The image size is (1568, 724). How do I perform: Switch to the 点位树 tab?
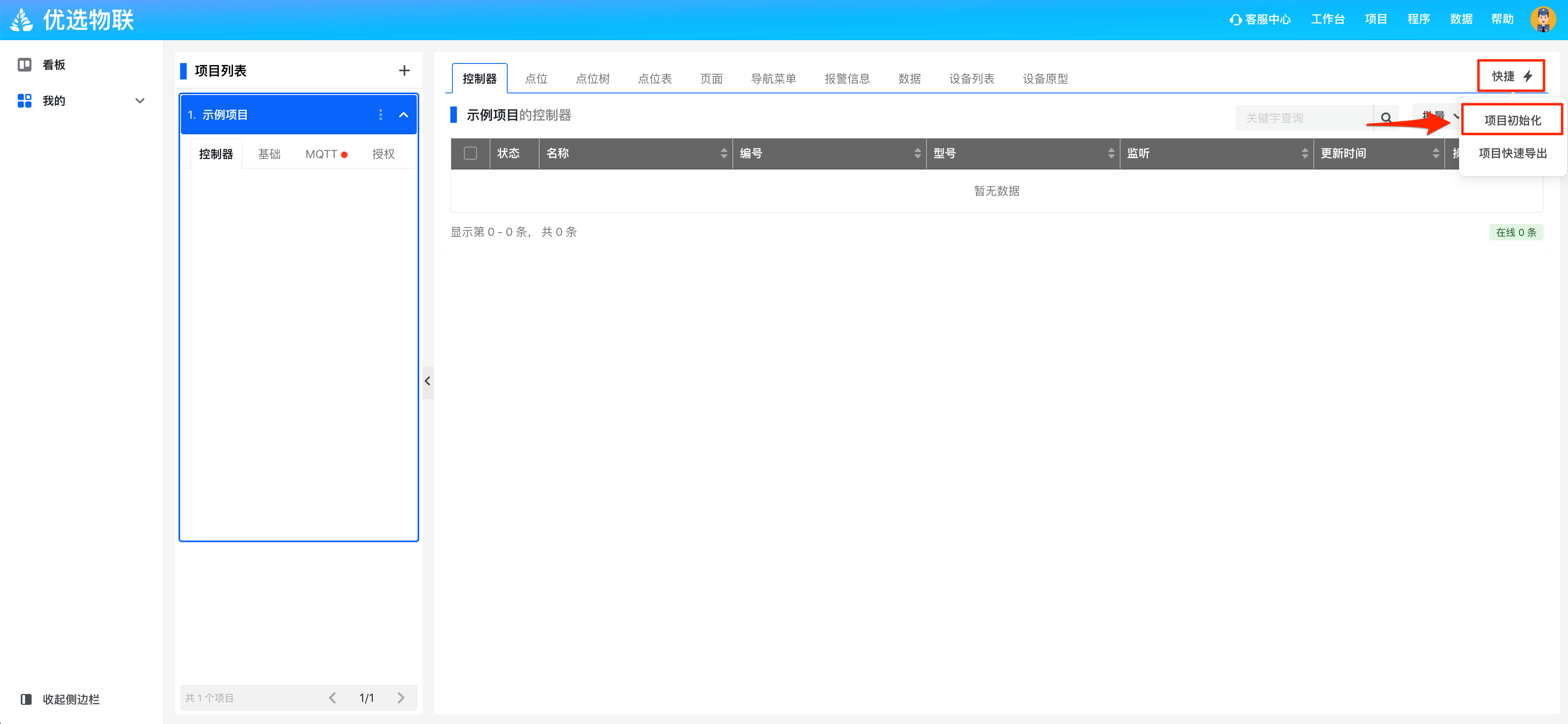[592, 79]
